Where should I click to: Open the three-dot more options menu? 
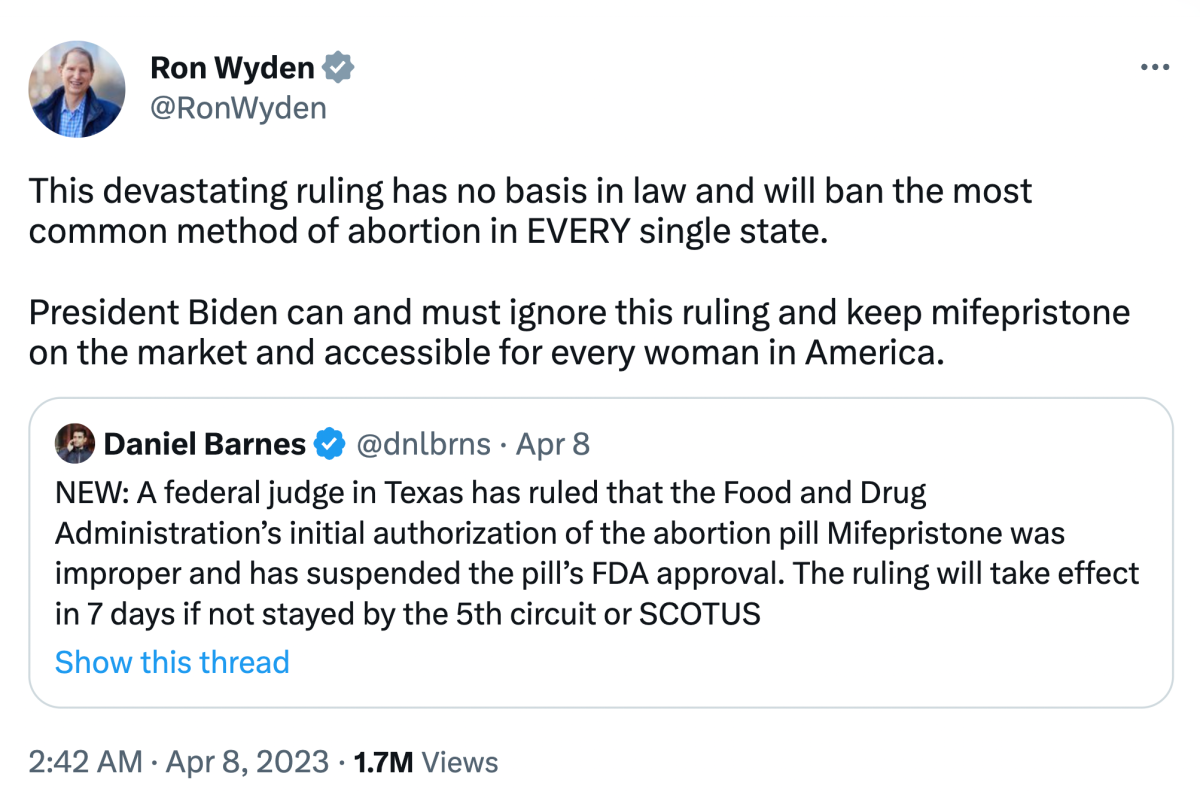(1154, 68)
